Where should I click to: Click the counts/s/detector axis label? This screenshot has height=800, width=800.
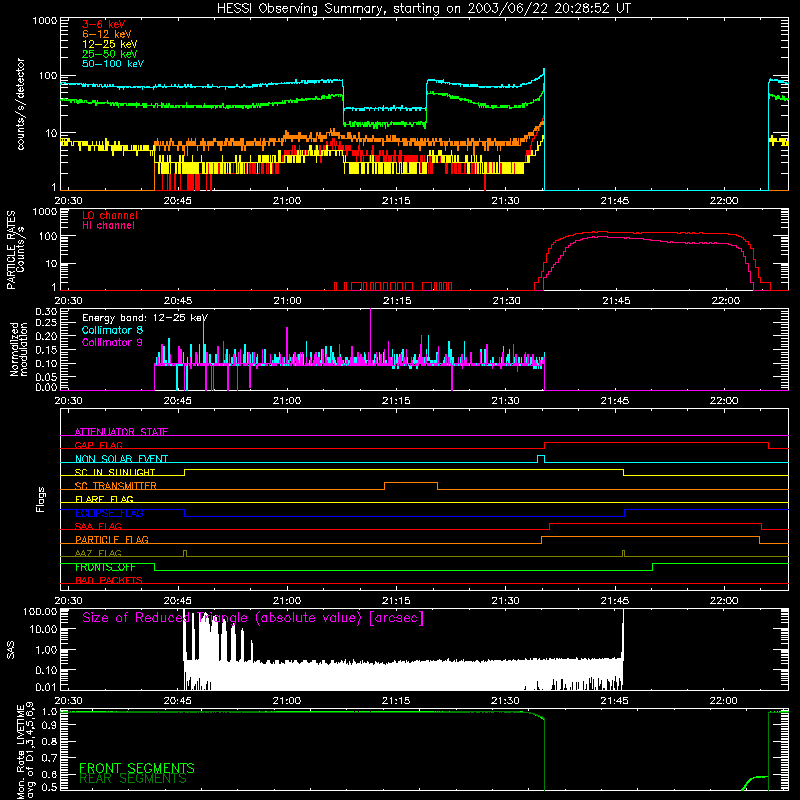21,104
